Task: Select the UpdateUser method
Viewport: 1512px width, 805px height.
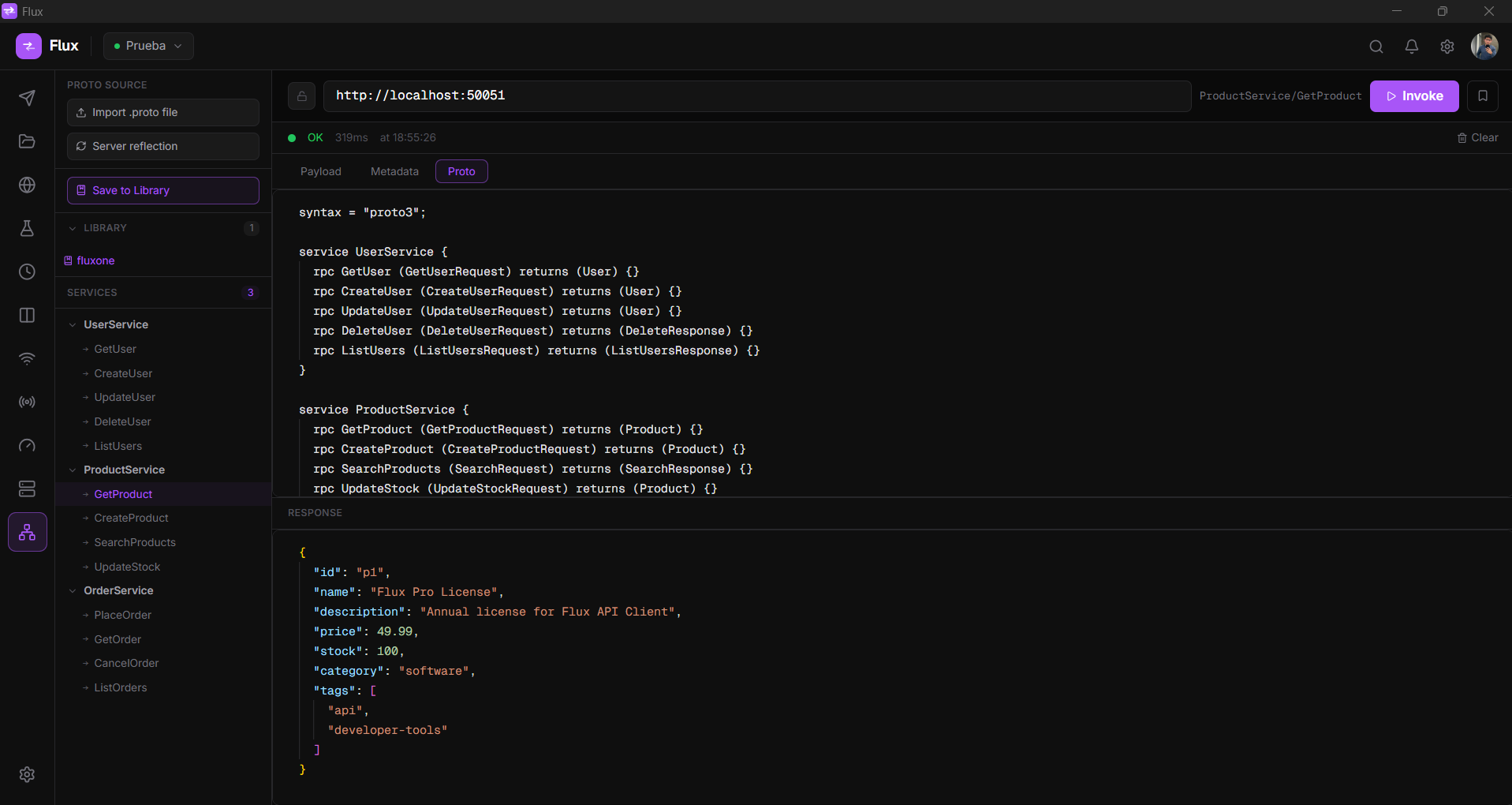Action: click(125, 397)
